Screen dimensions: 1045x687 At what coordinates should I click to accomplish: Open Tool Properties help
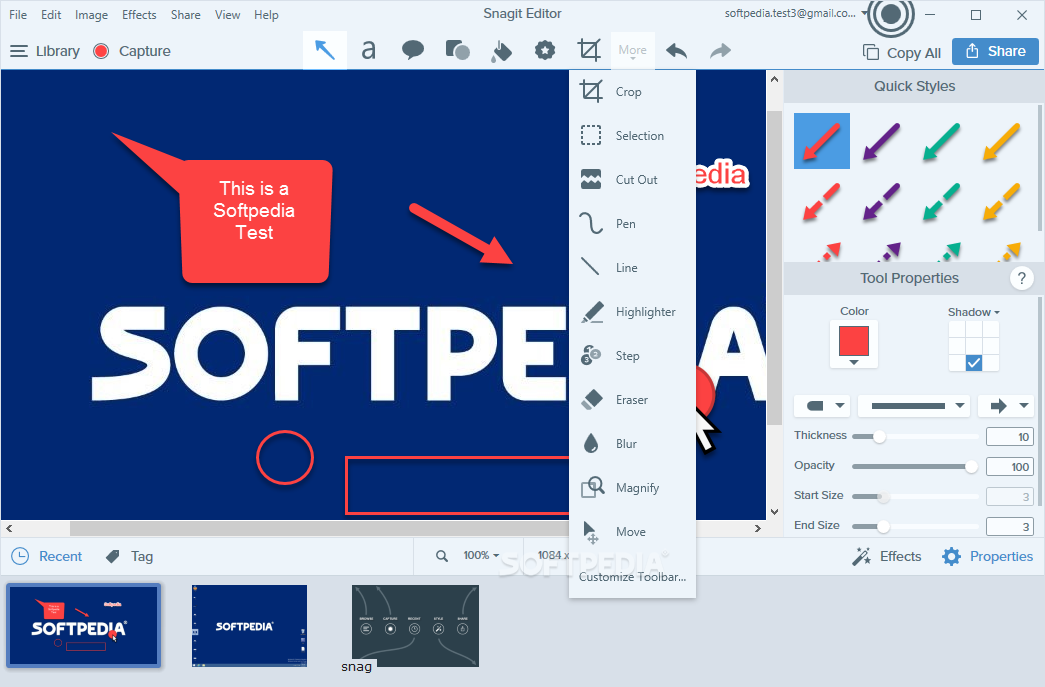coord(1021,278)
